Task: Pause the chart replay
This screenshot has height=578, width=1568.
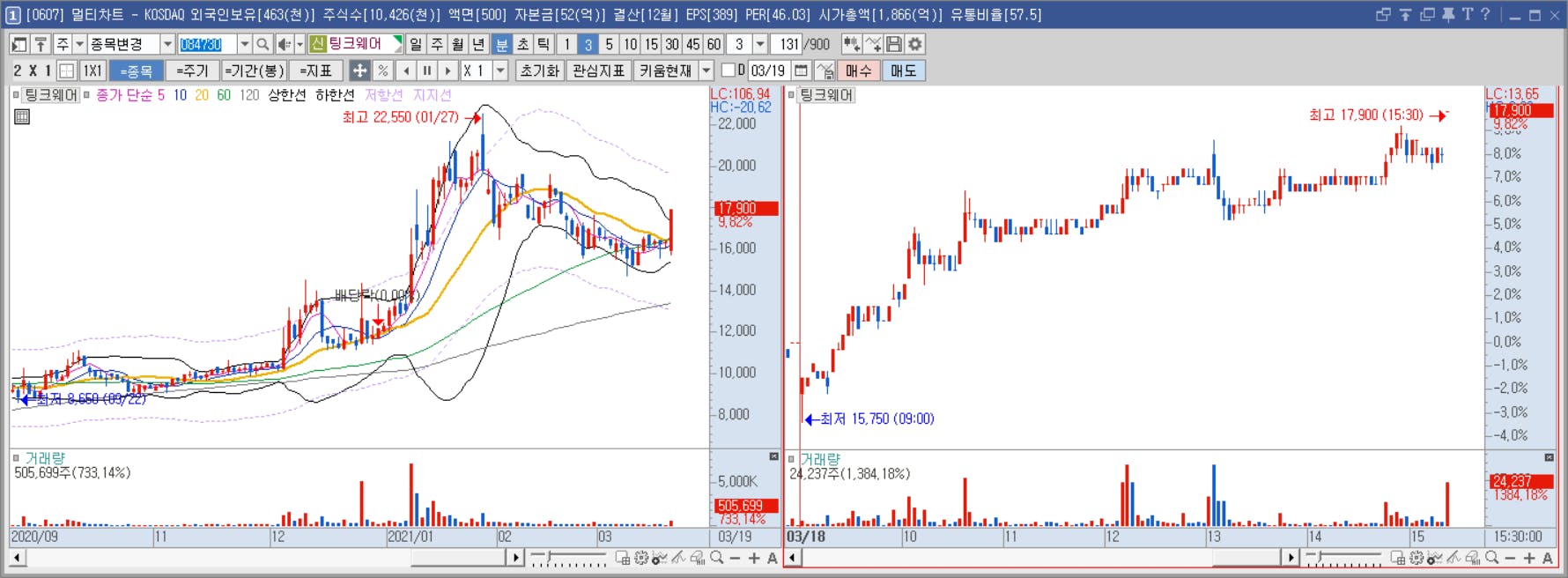Action: [427, 70]
